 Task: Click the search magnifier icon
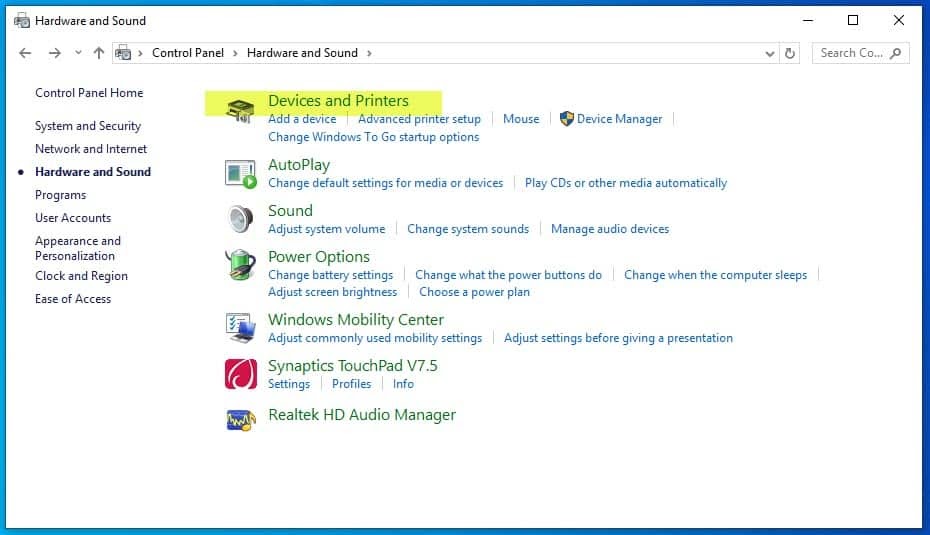click(896, 53)
